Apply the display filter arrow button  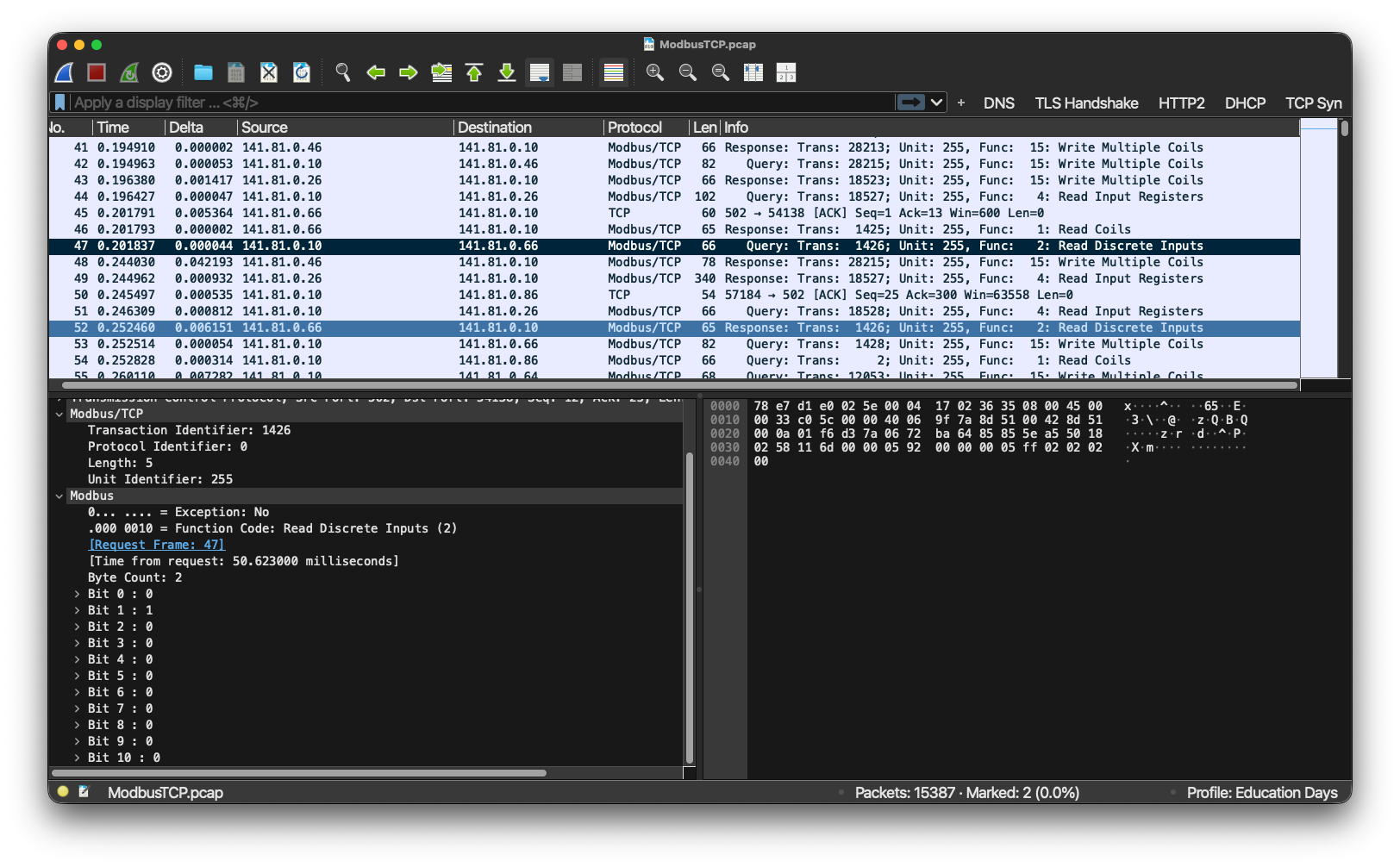911,103
